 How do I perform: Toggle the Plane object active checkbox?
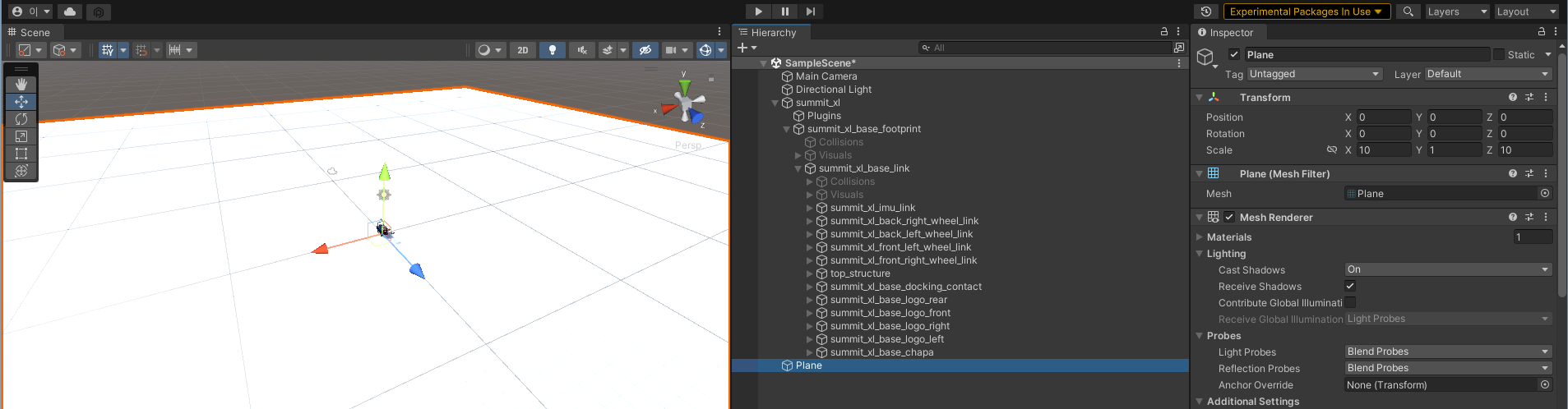click(x=1234, y=54)
